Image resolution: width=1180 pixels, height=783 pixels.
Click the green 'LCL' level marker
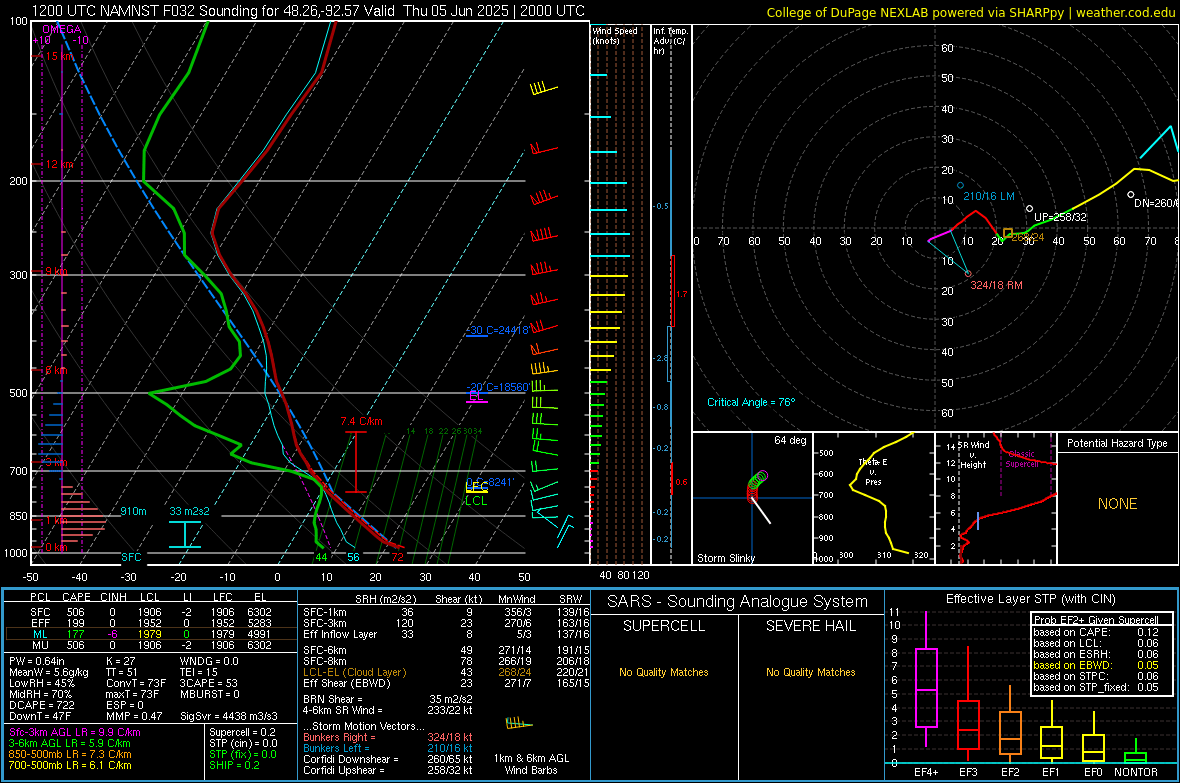coord(476,501)
